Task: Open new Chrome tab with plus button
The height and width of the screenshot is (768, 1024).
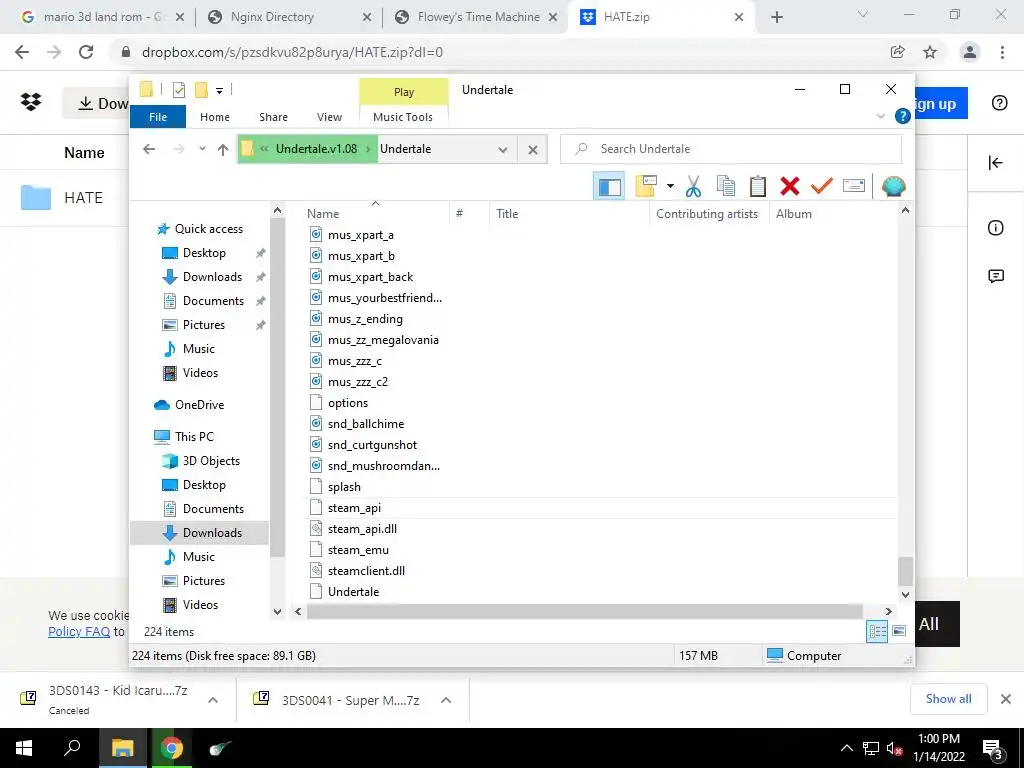Action: pyautogui.click(x=776, y=18)
